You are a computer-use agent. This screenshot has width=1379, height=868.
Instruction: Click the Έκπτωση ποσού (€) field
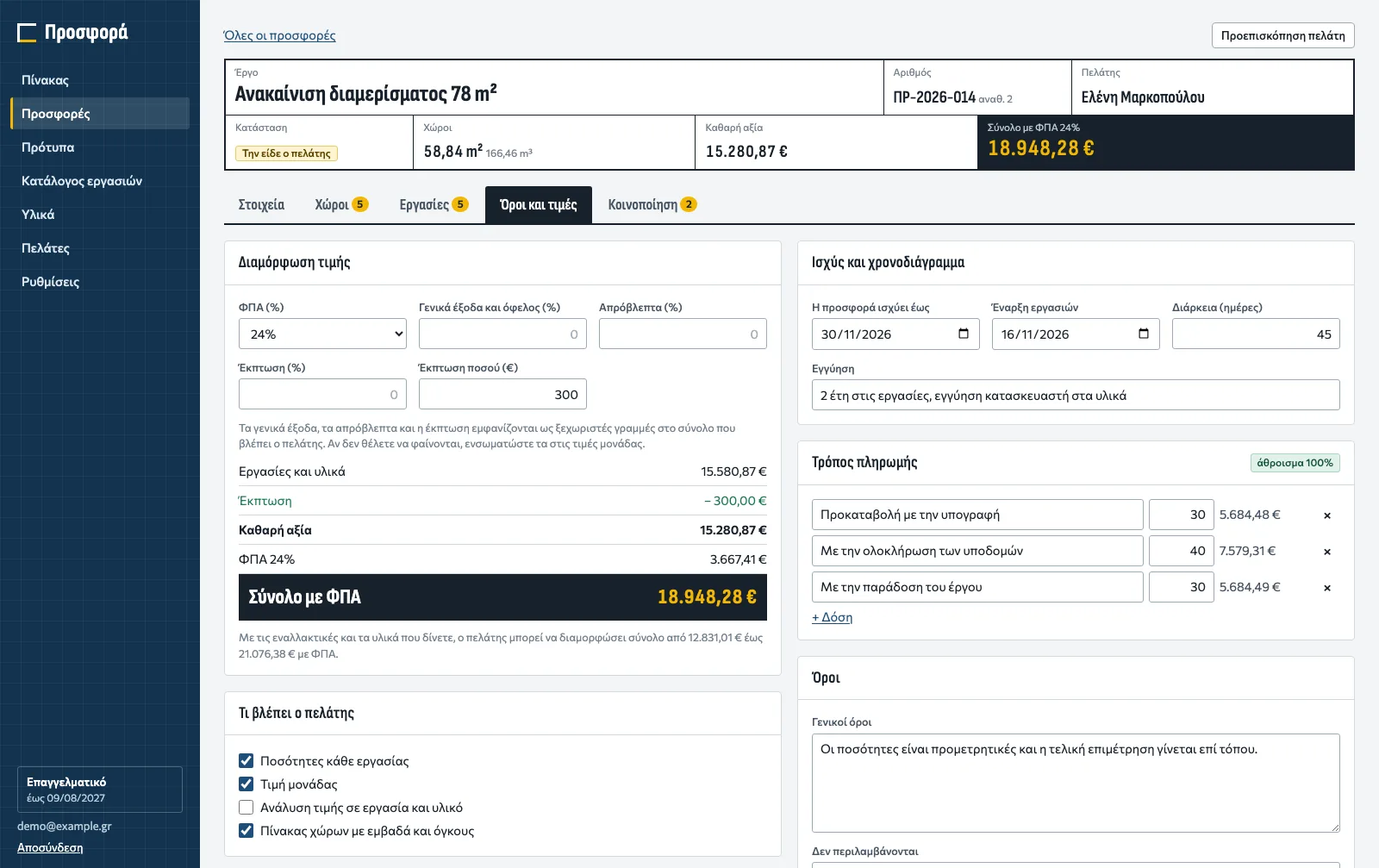tap(502, 394)
